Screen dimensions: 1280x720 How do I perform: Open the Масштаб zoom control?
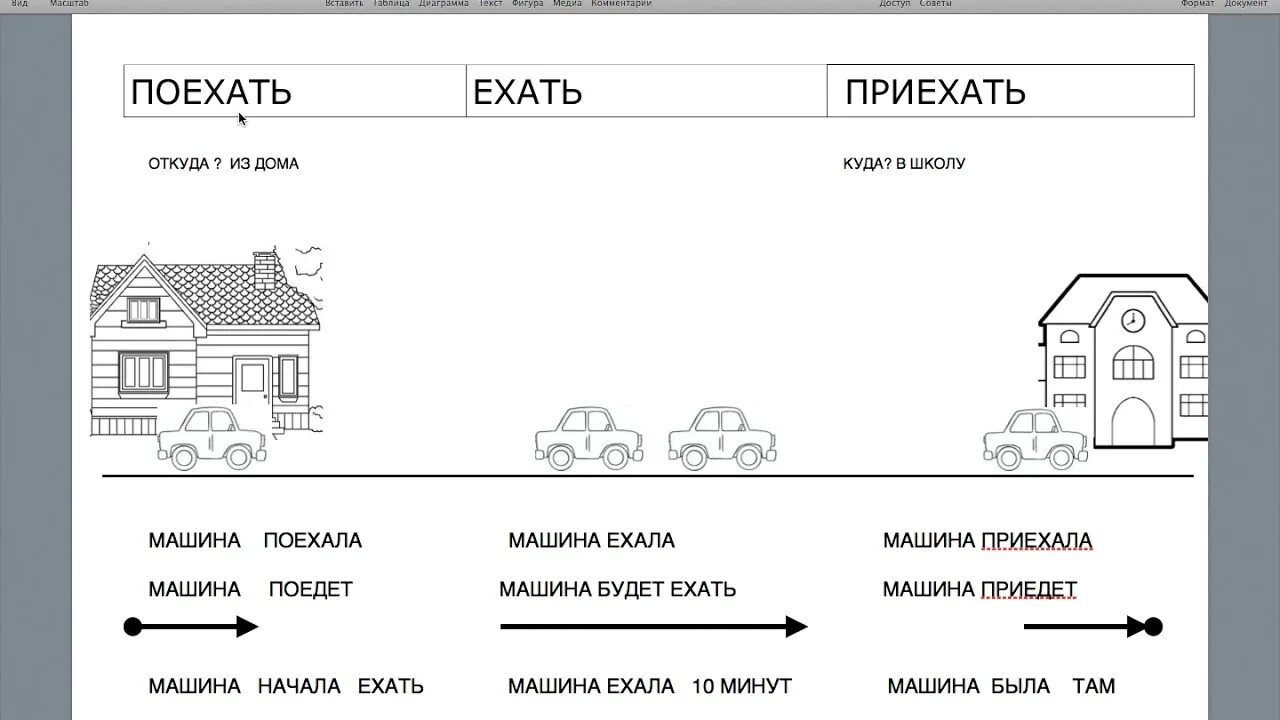coord(70,3)
